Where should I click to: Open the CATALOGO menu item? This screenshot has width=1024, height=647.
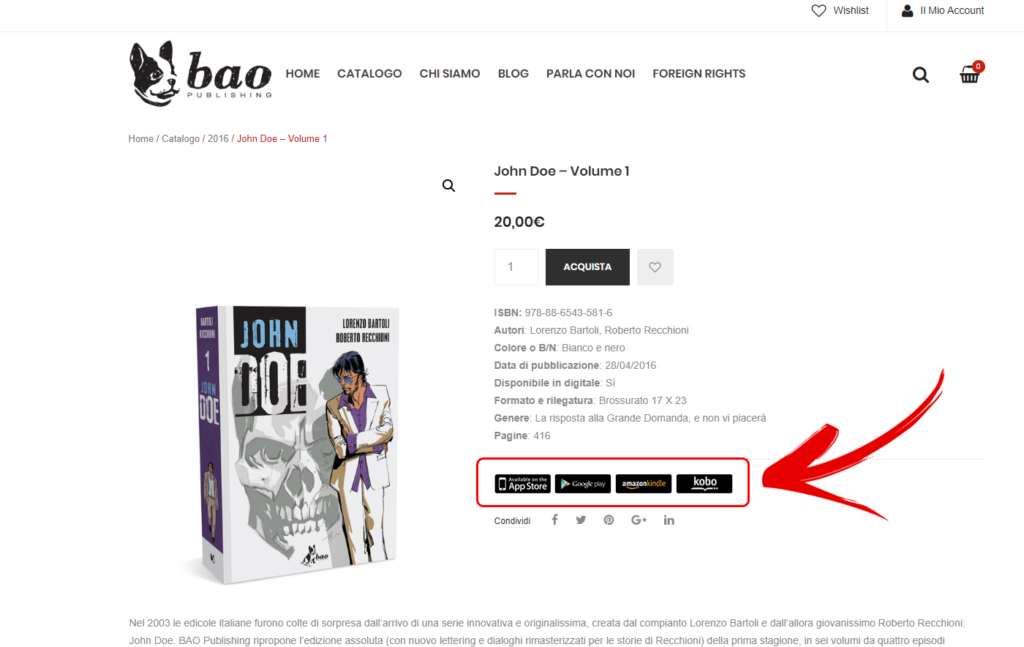click(370, 74)
